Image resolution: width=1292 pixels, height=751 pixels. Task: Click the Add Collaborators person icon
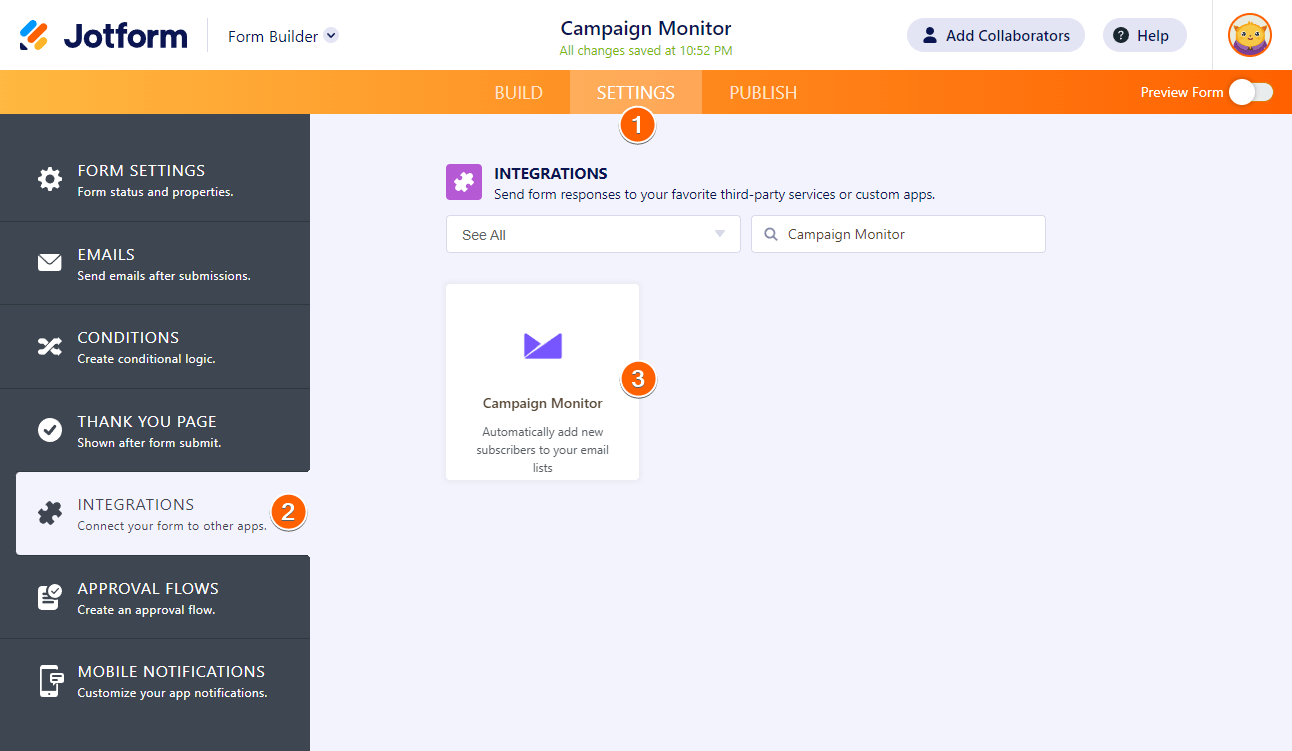click(x=930, y=35)
